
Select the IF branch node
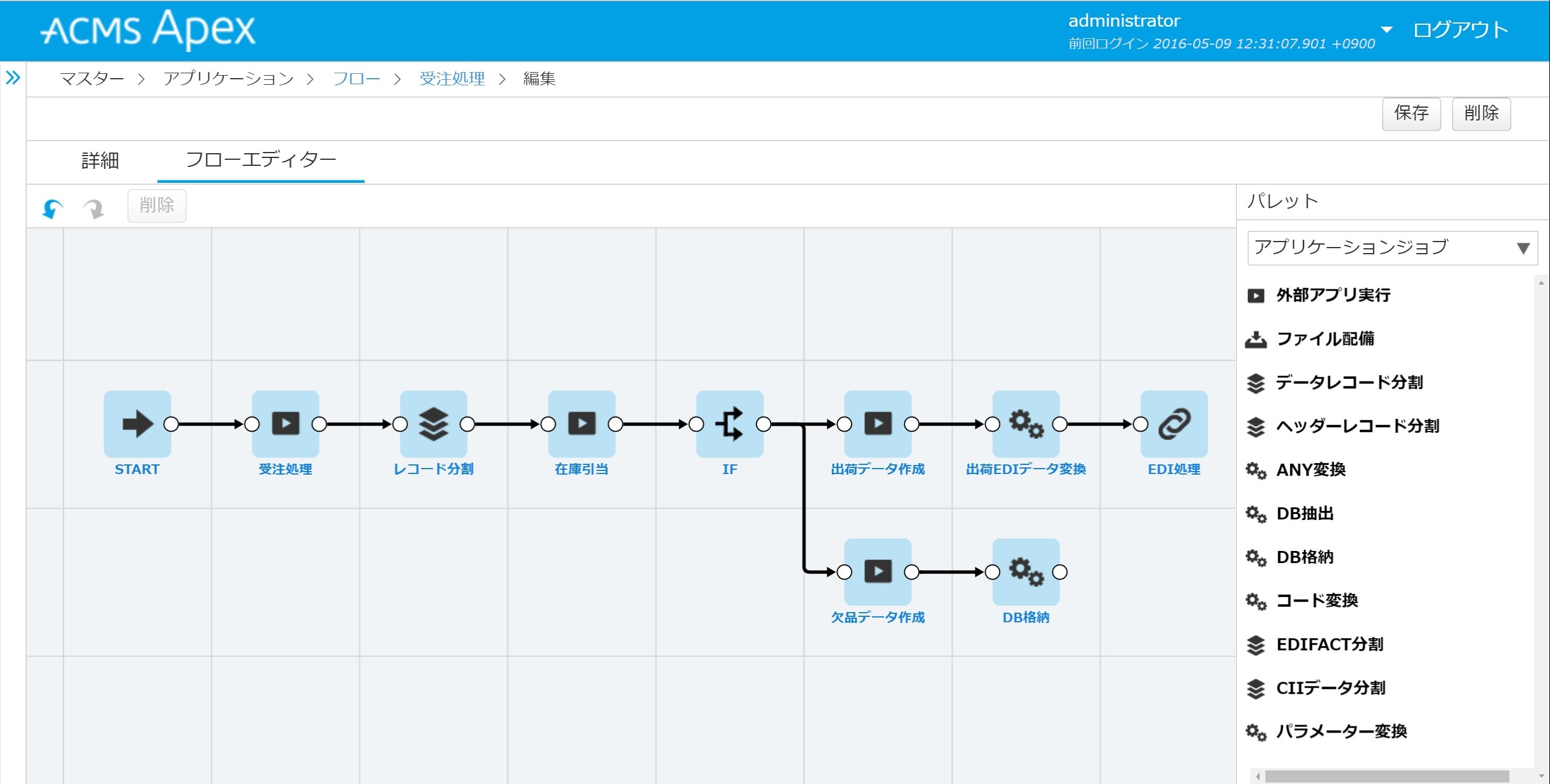coord(730,424)
